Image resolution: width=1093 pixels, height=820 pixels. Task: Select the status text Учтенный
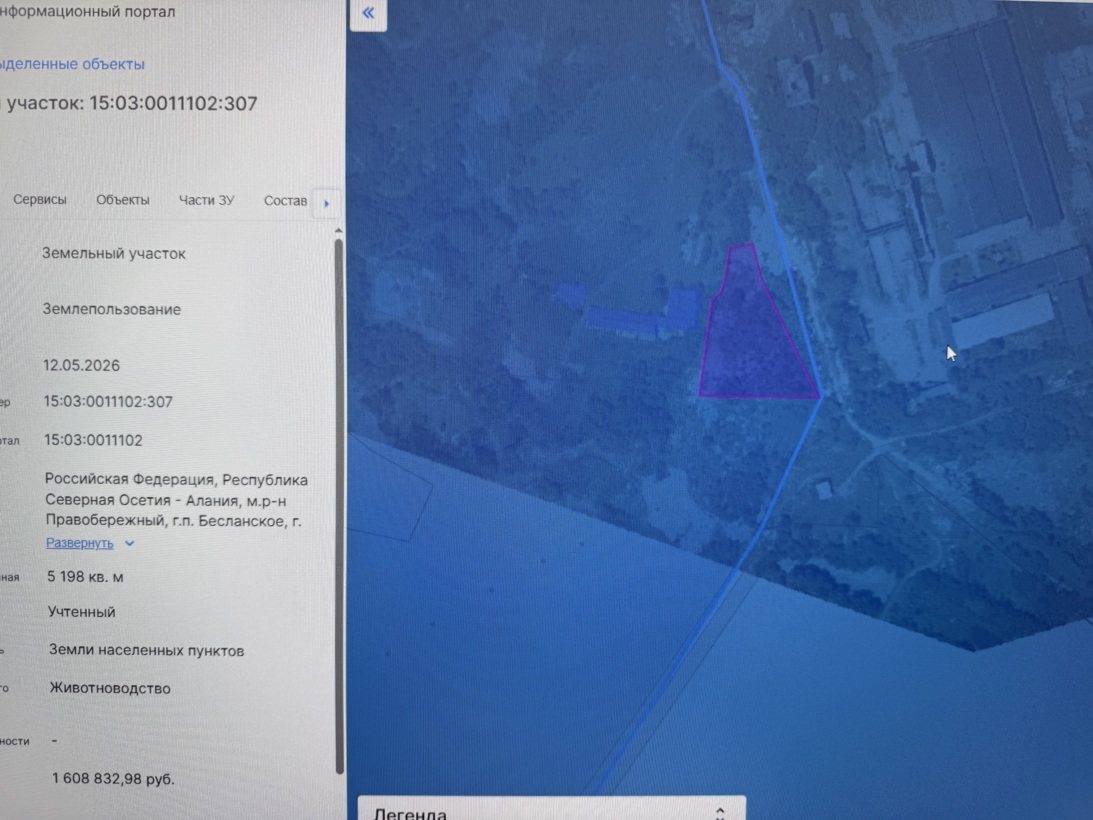coord(82,612)
